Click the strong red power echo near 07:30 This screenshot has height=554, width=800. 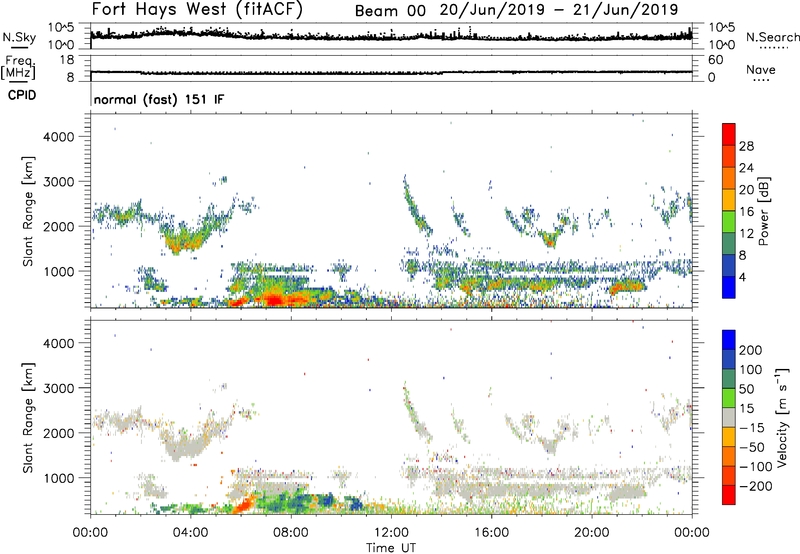coord(274,299)
